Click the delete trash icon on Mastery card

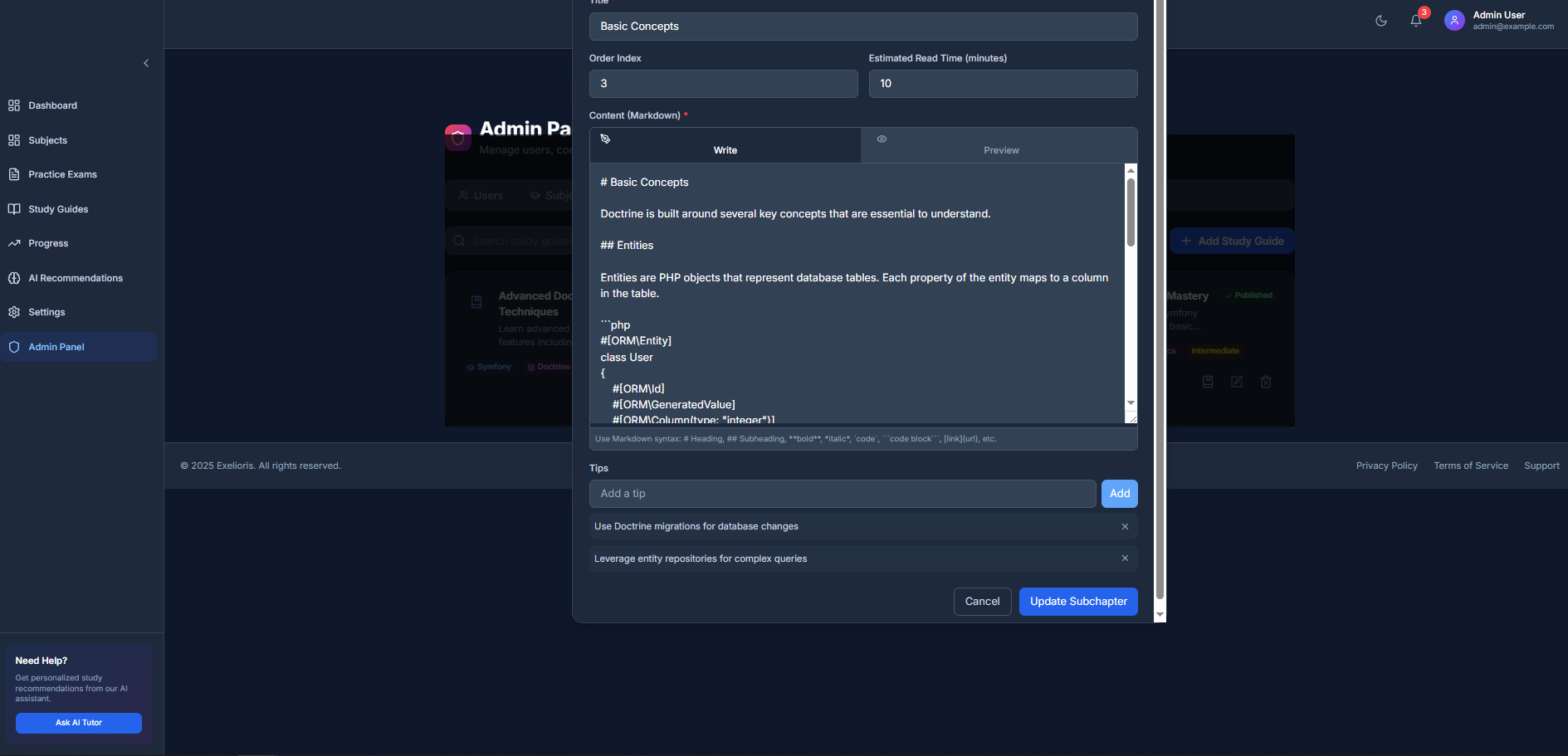pyautogui.click(x=1266, y=382)
